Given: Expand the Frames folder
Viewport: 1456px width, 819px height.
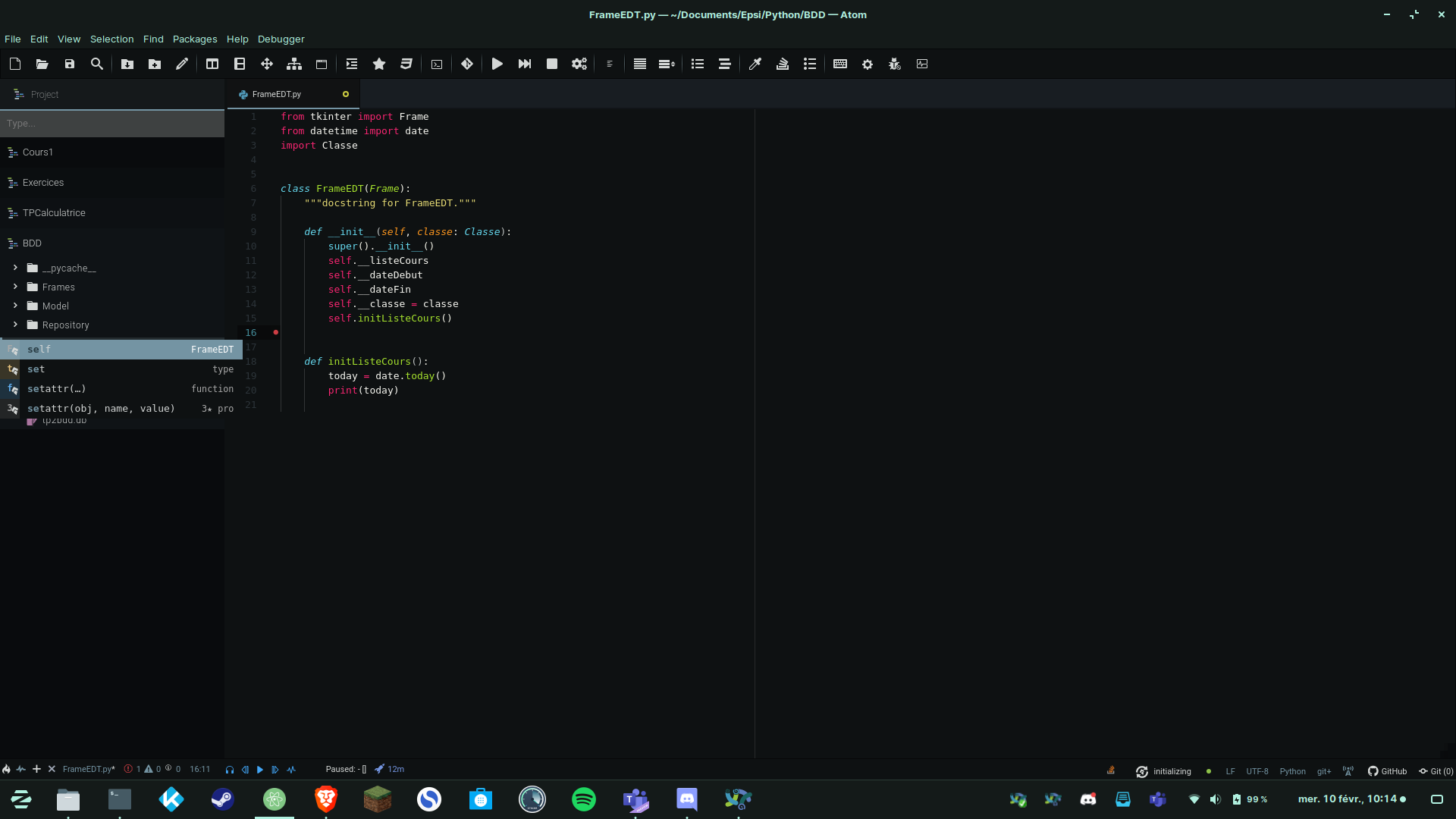Looking at the screenshot, I should pyautogui.click(x=14, y=287).
